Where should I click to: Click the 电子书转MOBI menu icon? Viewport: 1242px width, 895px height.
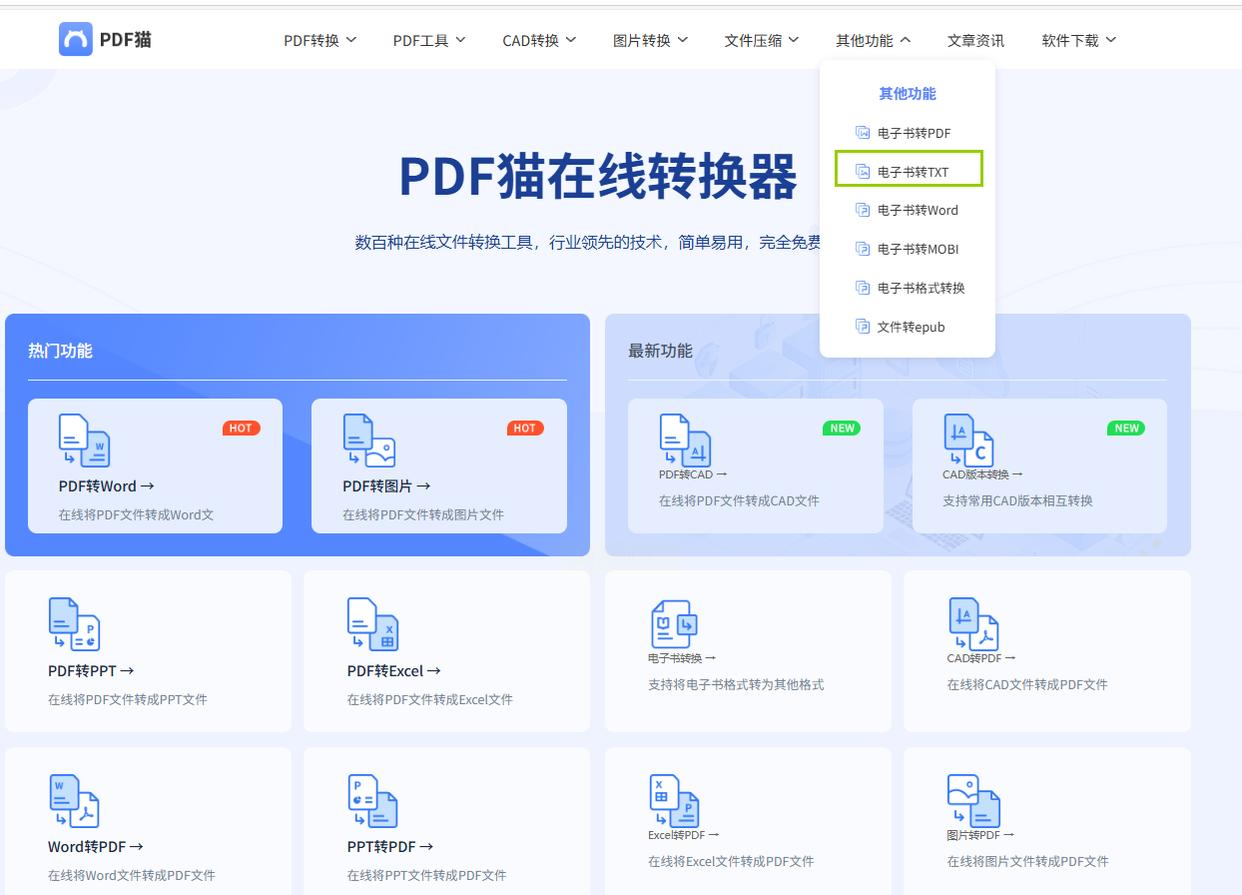point(862,249)
